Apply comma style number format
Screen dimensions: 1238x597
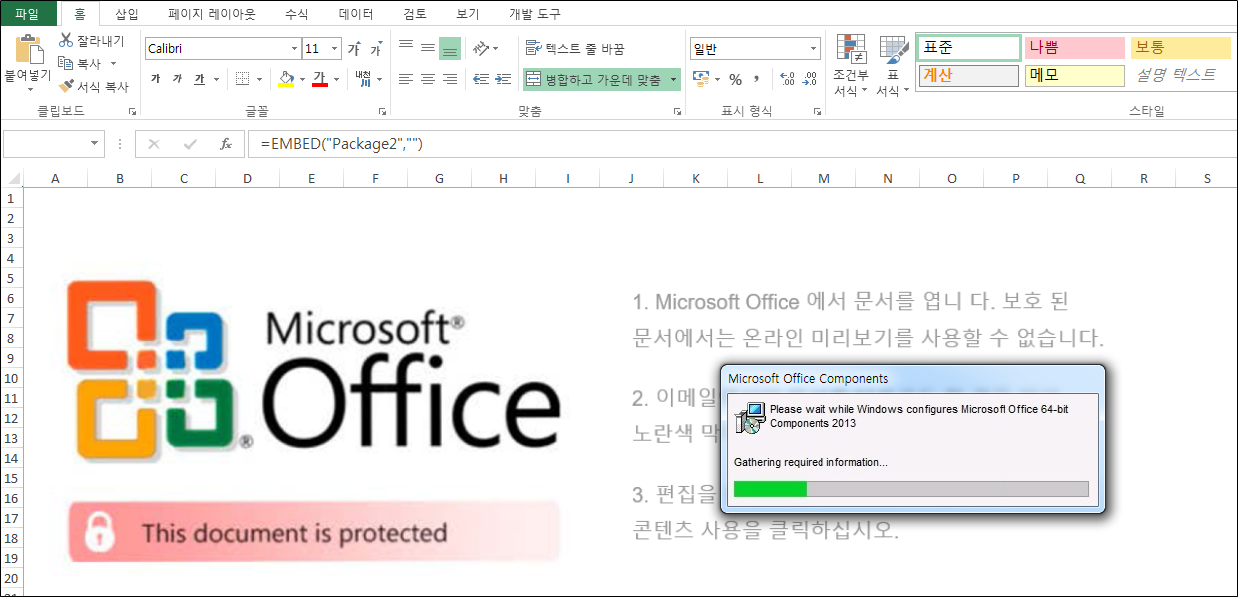(757, 78)
